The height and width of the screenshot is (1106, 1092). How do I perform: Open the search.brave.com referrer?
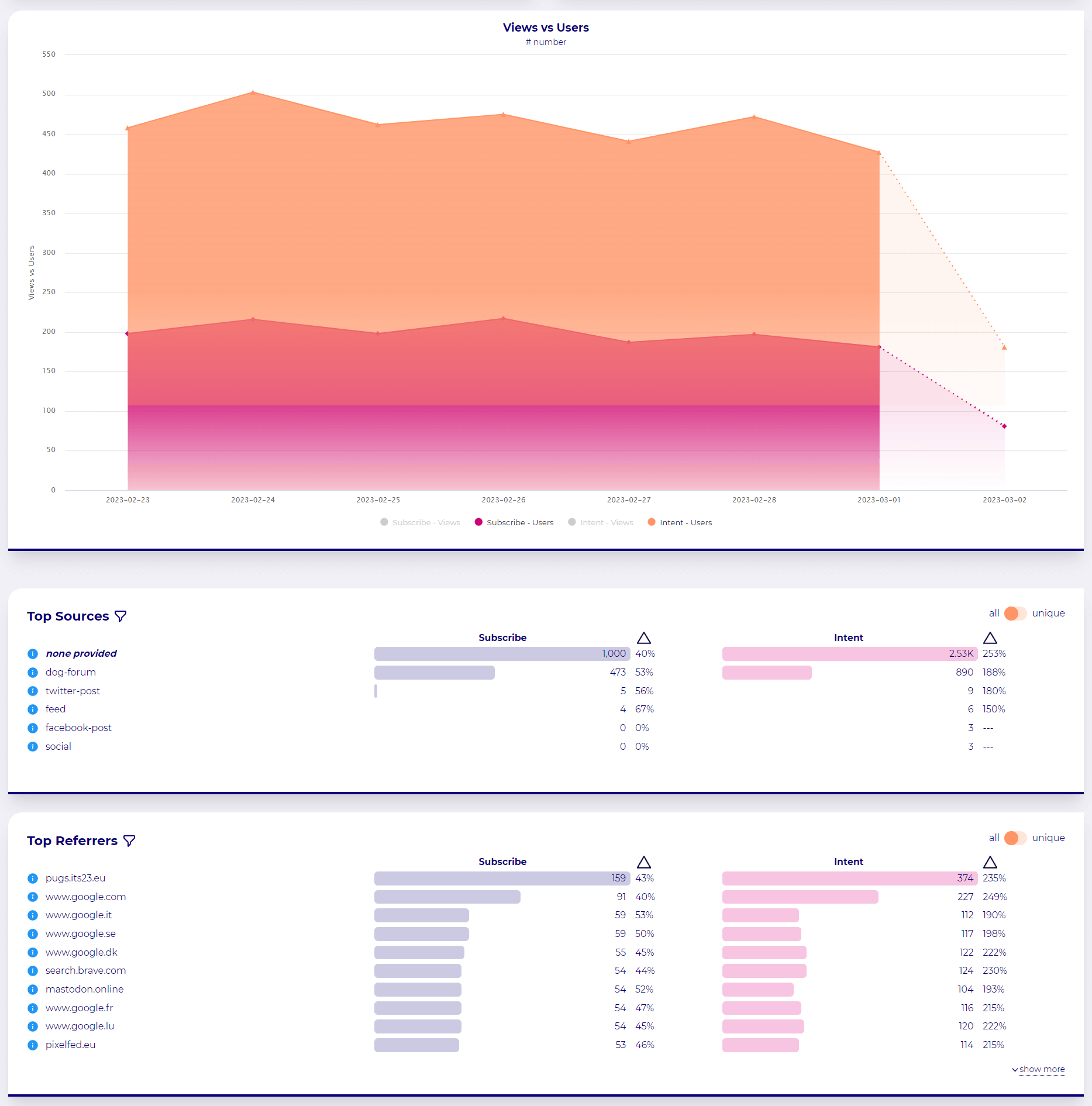tap(86, 971)
